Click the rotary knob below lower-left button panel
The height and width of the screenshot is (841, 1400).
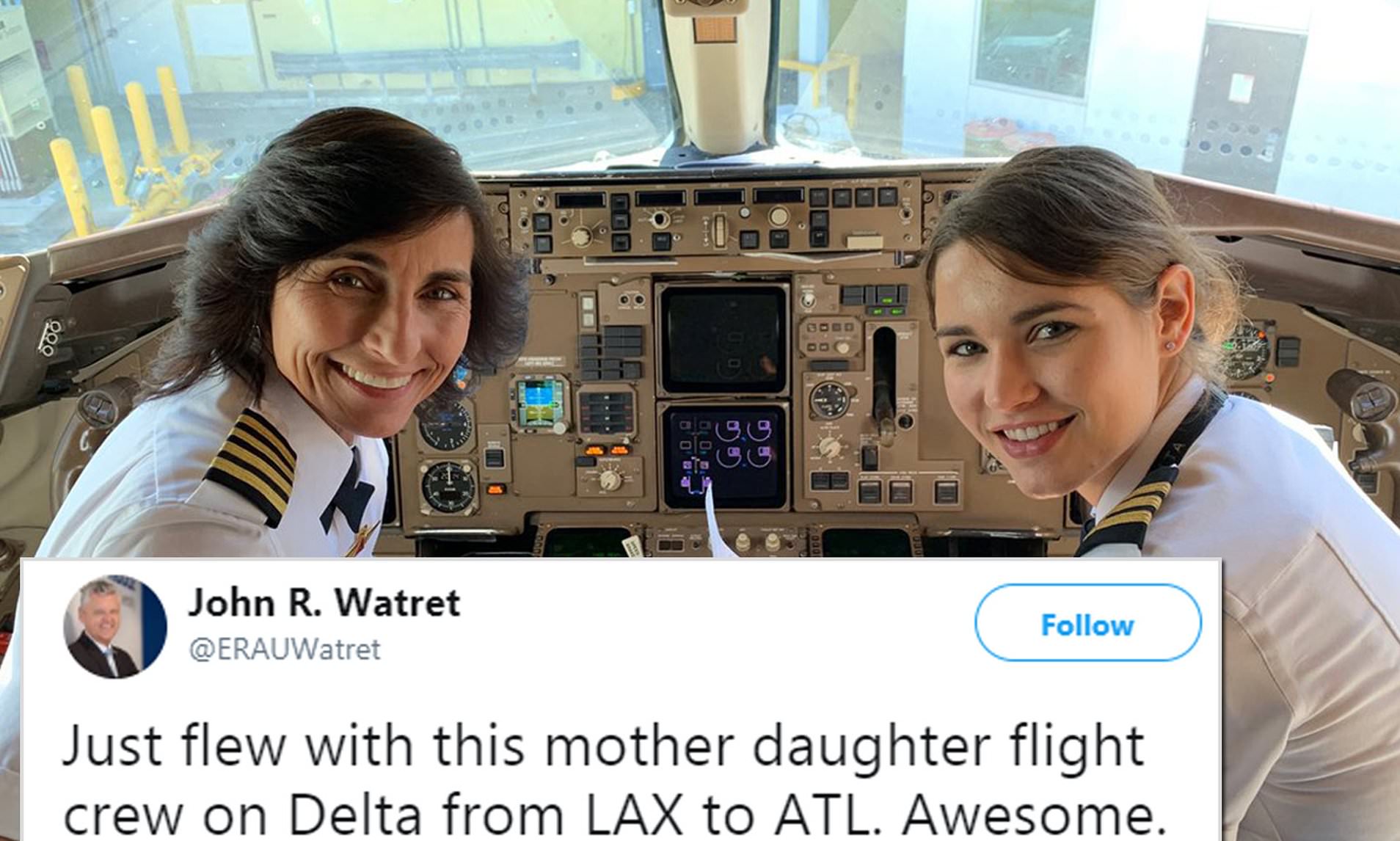point(609,478)
